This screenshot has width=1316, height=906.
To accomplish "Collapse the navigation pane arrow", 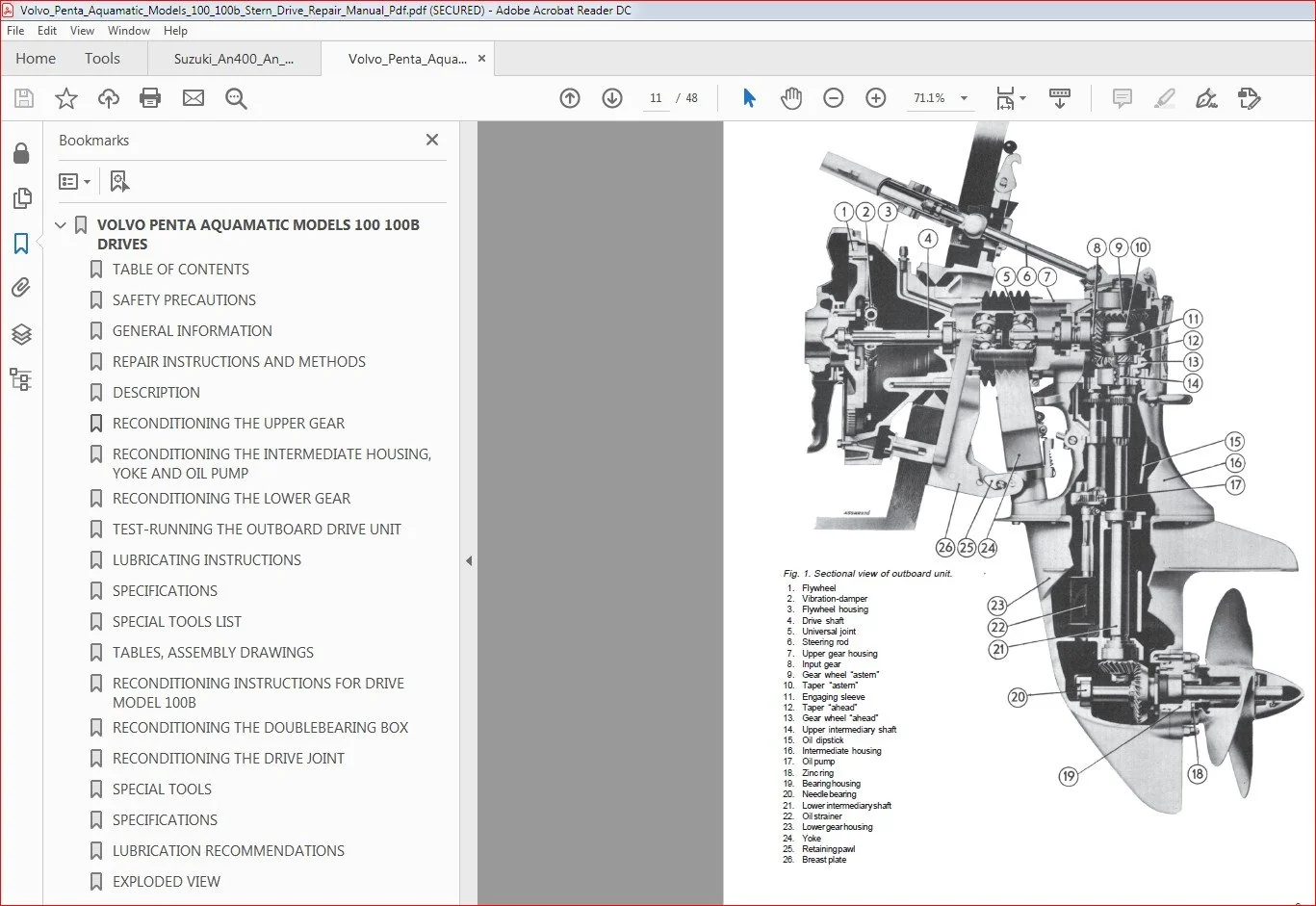I will (469, 560).
